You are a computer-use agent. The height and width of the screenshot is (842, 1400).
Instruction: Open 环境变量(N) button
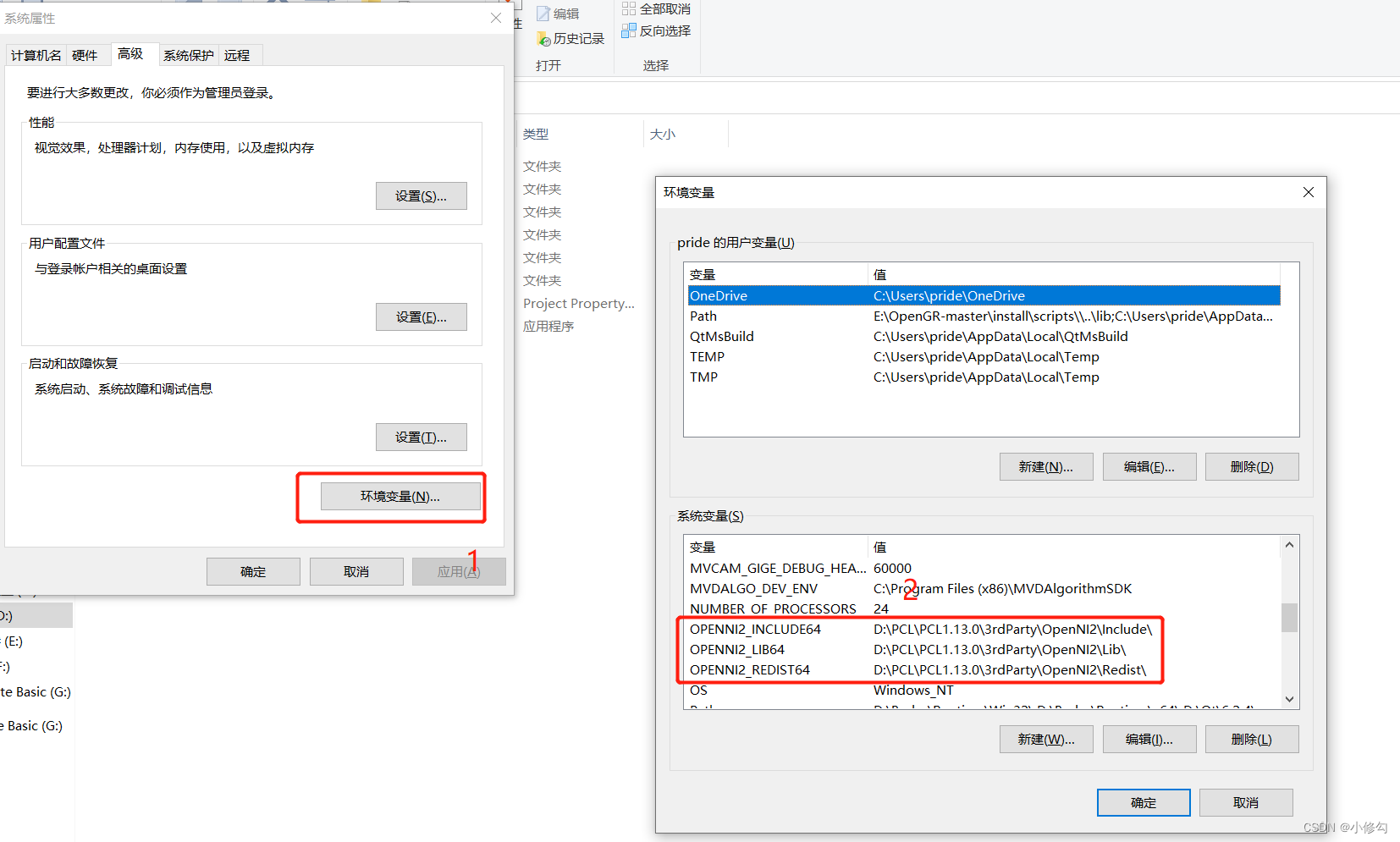click(x=400, y=496)
